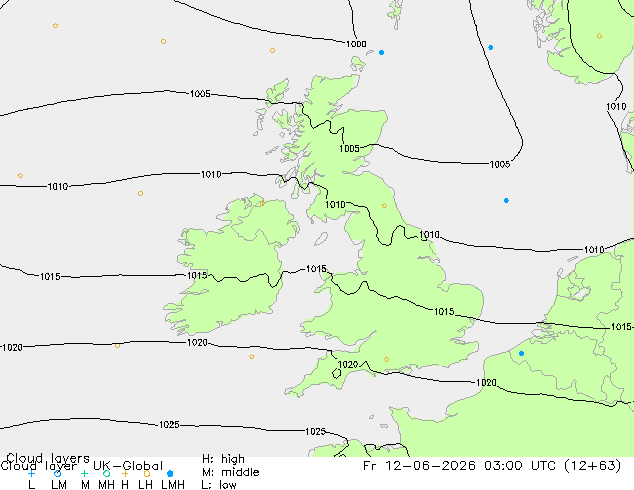This screenshot has height=490, width=634.
Task: Select the orange LH marker on the far-west 1020 isobar
Action: pyautogui.click(x=117, y=346)
